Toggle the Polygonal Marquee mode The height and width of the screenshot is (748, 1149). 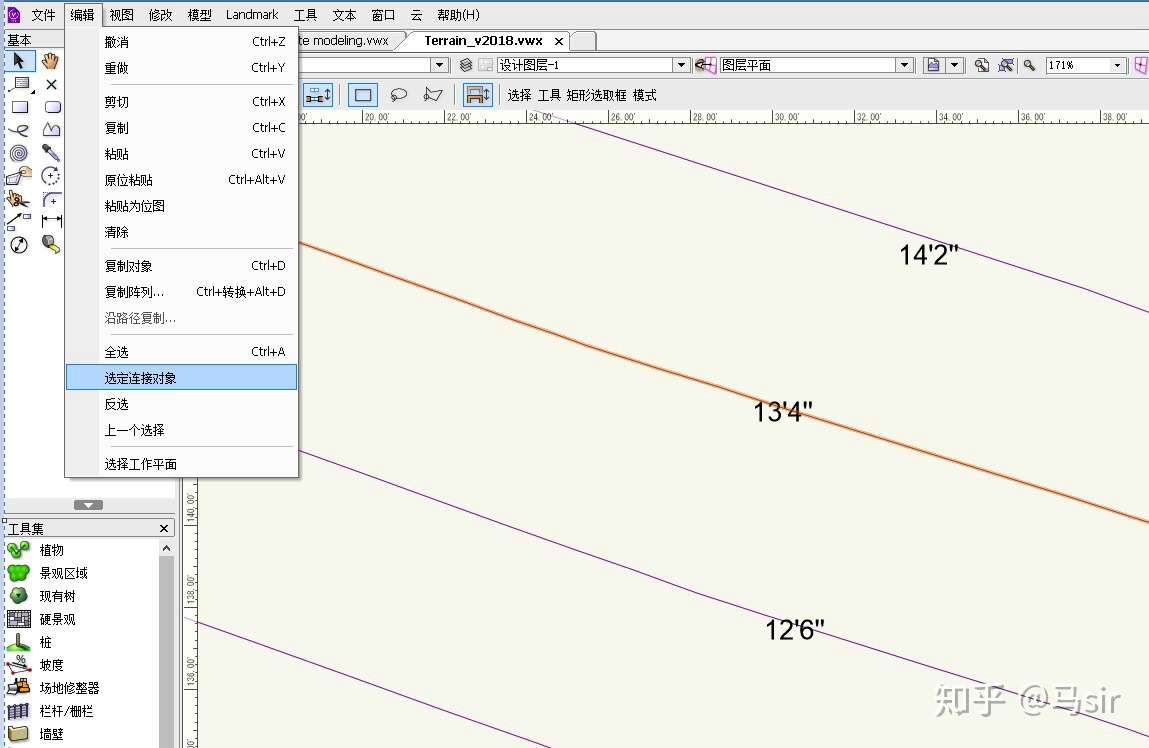coord(433,95)
